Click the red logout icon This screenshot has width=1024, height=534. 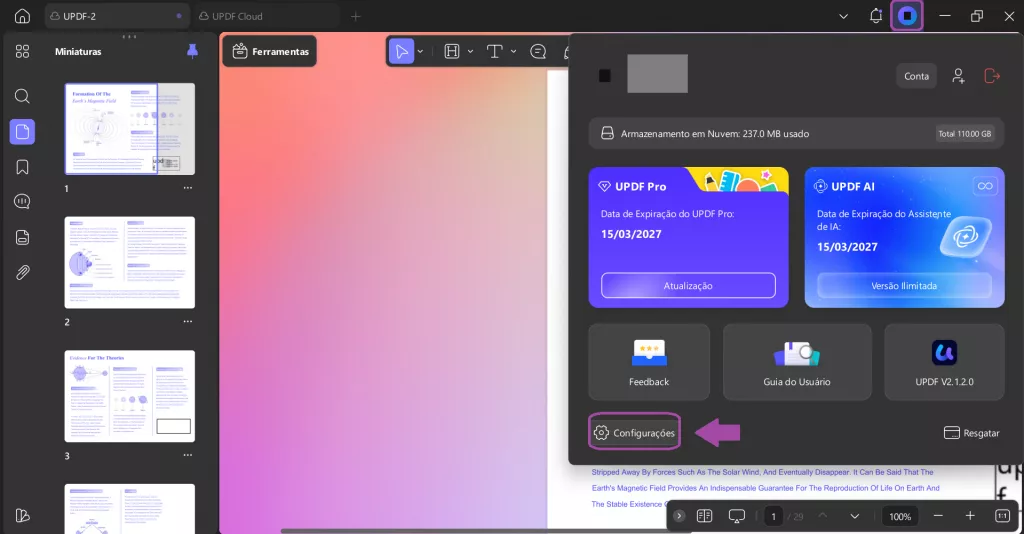point(992,76)
